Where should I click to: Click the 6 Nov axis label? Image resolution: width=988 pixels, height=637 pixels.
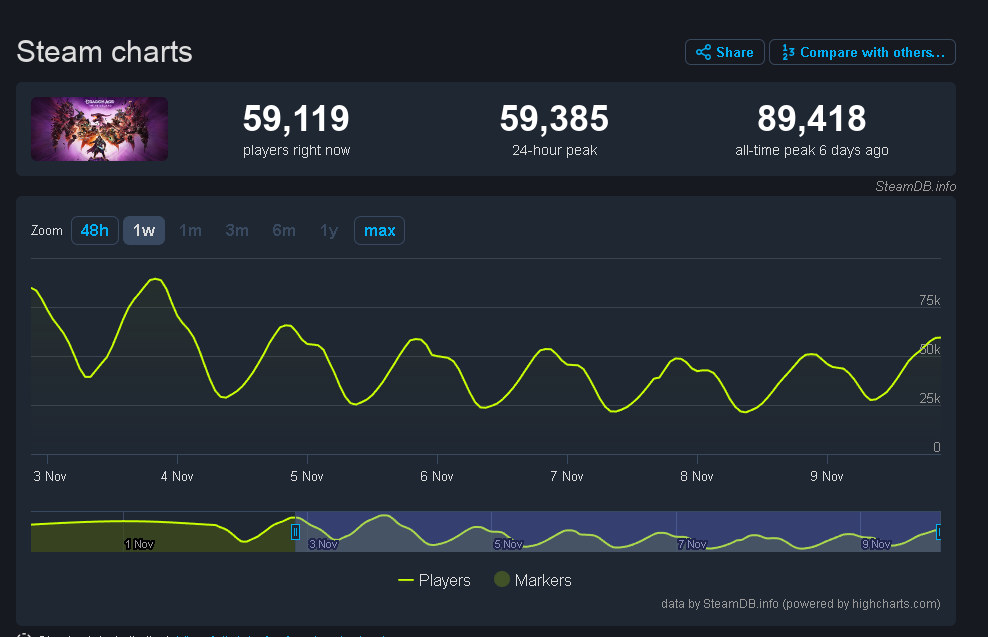(437, 476)
